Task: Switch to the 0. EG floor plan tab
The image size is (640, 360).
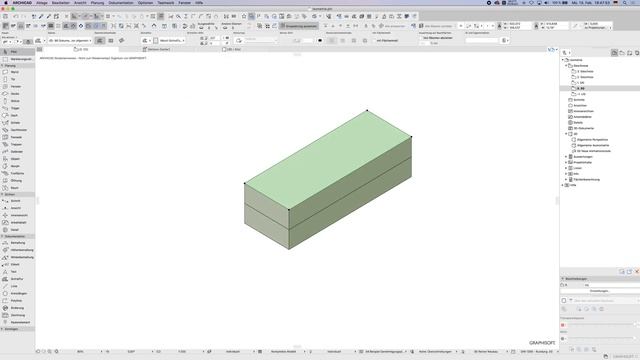Action: point(82,49)
